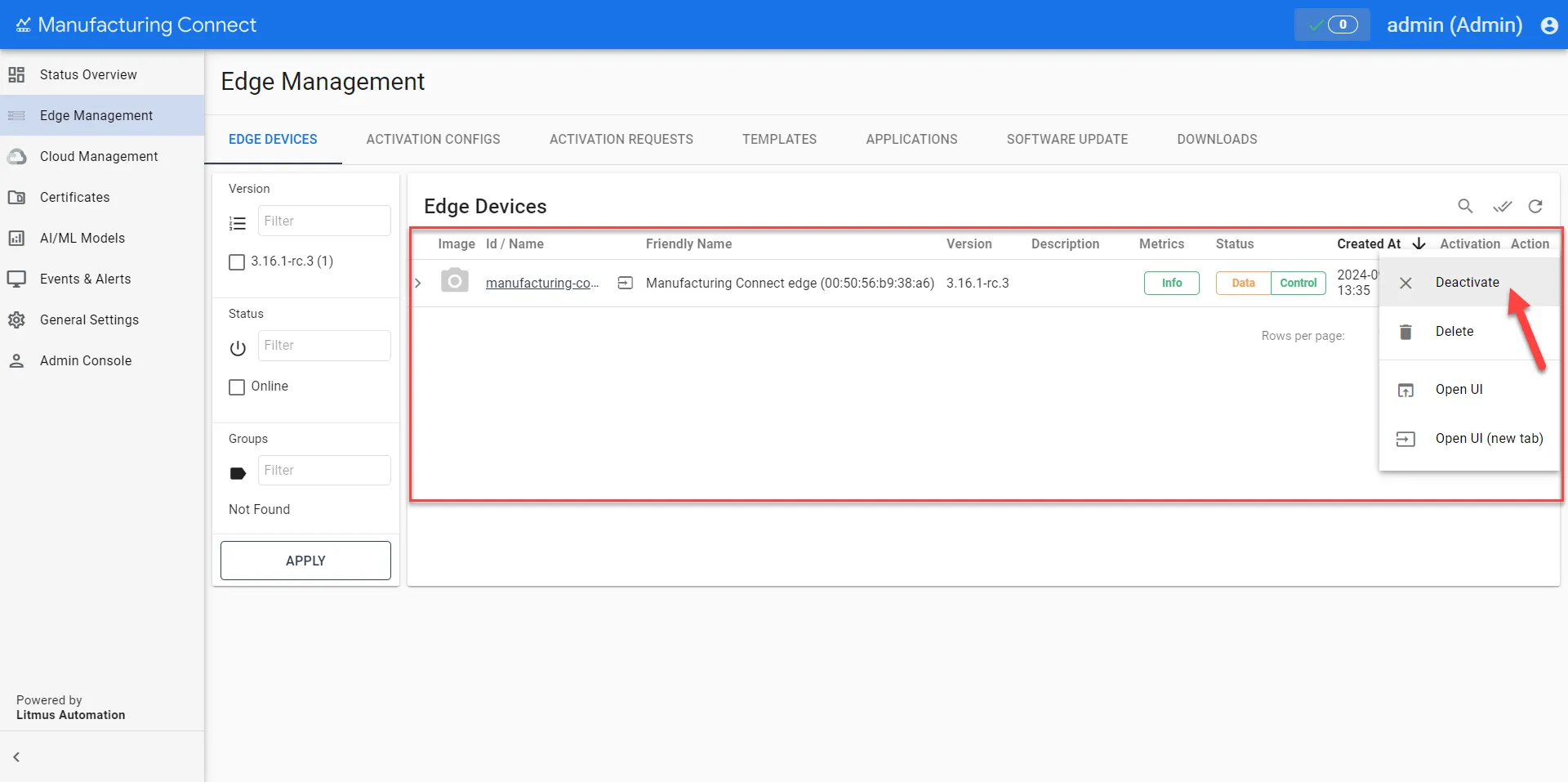Click the Metrics column header

(x=1161, y=244)
